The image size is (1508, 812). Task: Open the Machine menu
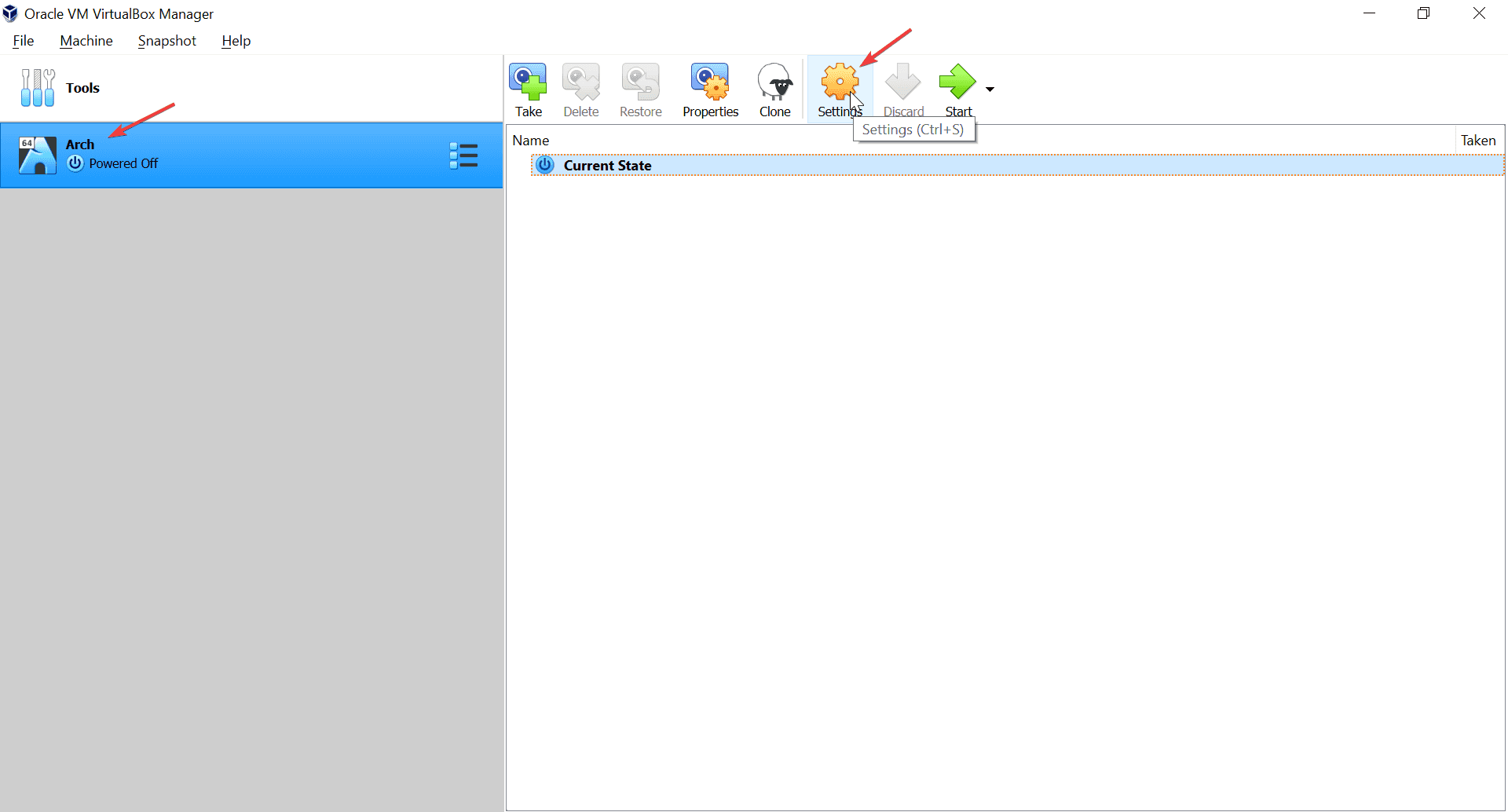[86, 41]
